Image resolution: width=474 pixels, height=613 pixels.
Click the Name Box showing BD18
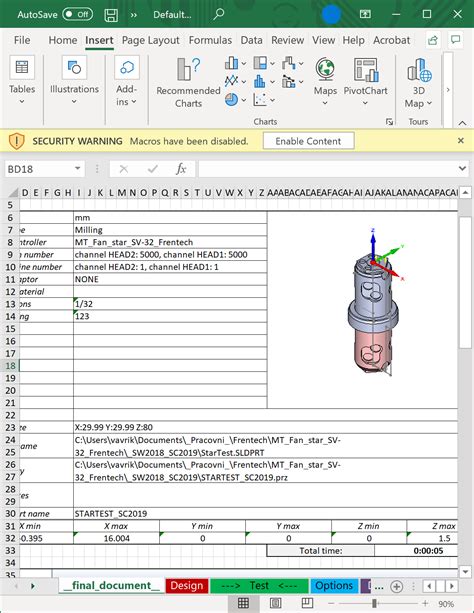[x=38, y=169]
